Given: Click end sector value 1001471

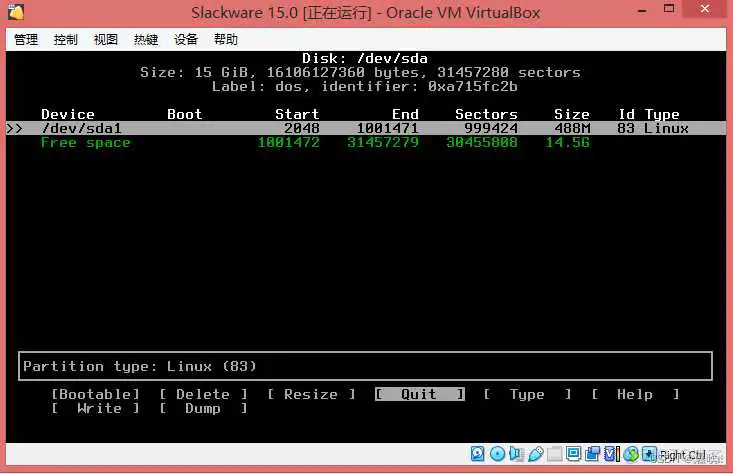Looking at the screenshot, I should point(388,128).
